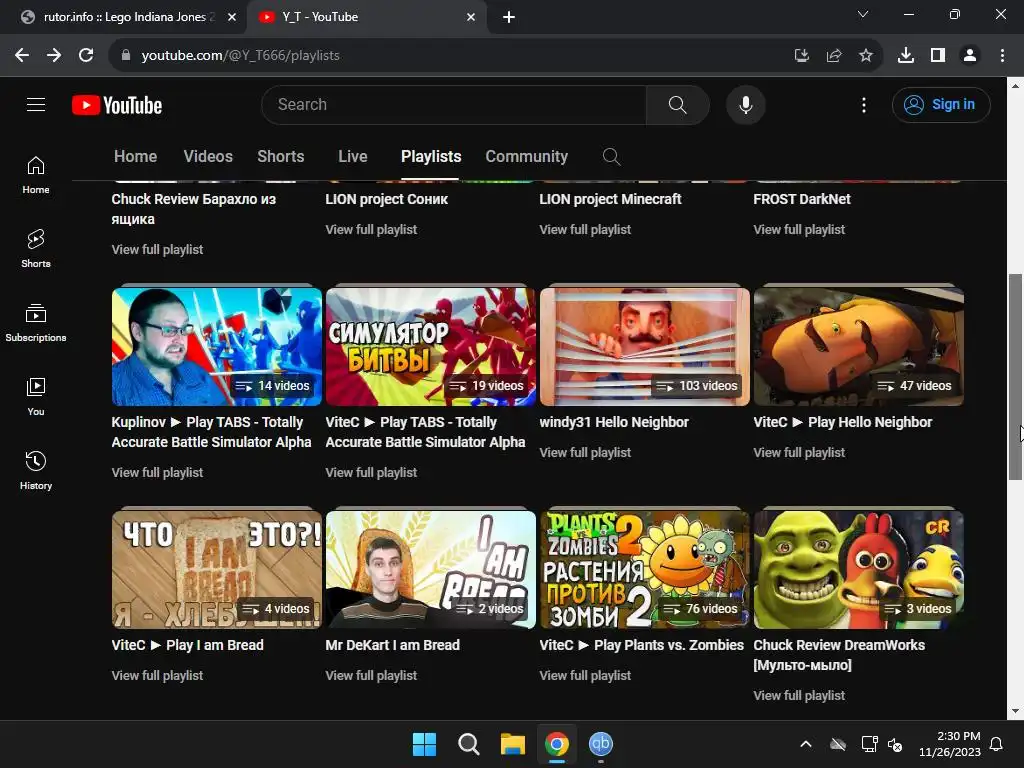Click the Sign in button

pyautogui.click(x=940, y=104)
